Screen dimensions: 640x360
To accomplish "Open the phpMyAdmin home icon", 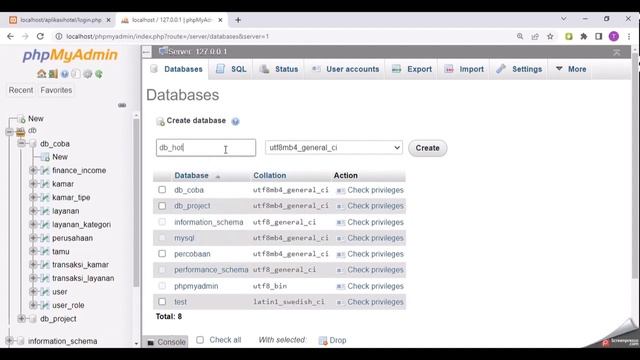I will click(x=41, y=74).
